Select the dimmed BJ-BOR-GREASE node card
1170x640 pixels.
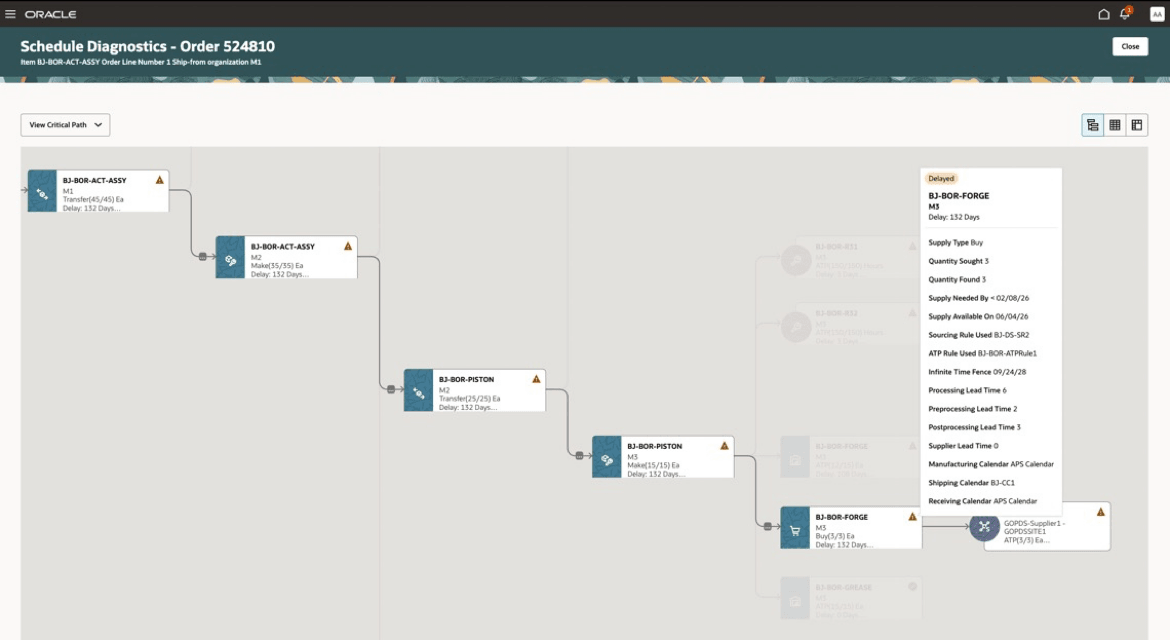coord(855,597)
